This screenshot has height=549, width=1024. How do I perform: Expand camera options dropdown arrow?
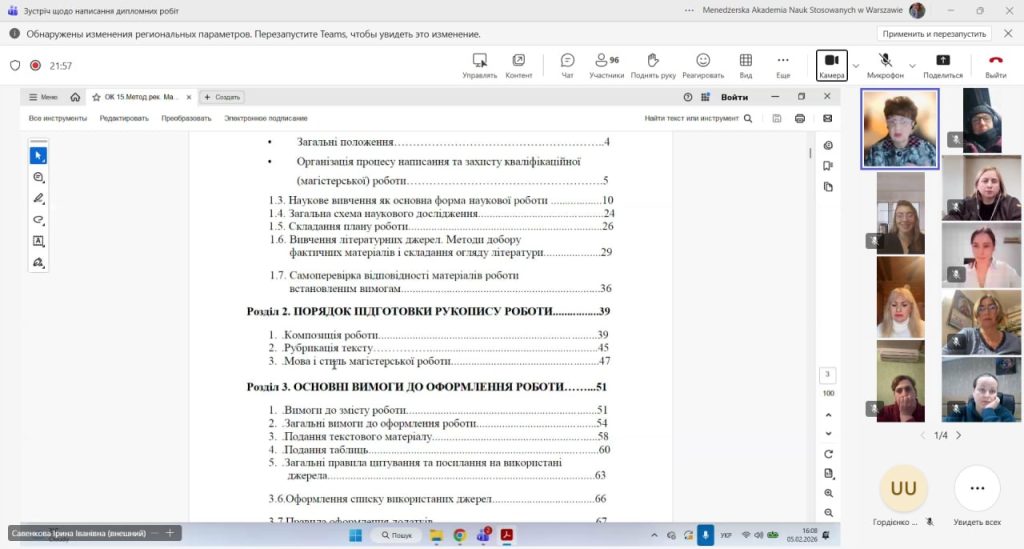tap(855, 66)
